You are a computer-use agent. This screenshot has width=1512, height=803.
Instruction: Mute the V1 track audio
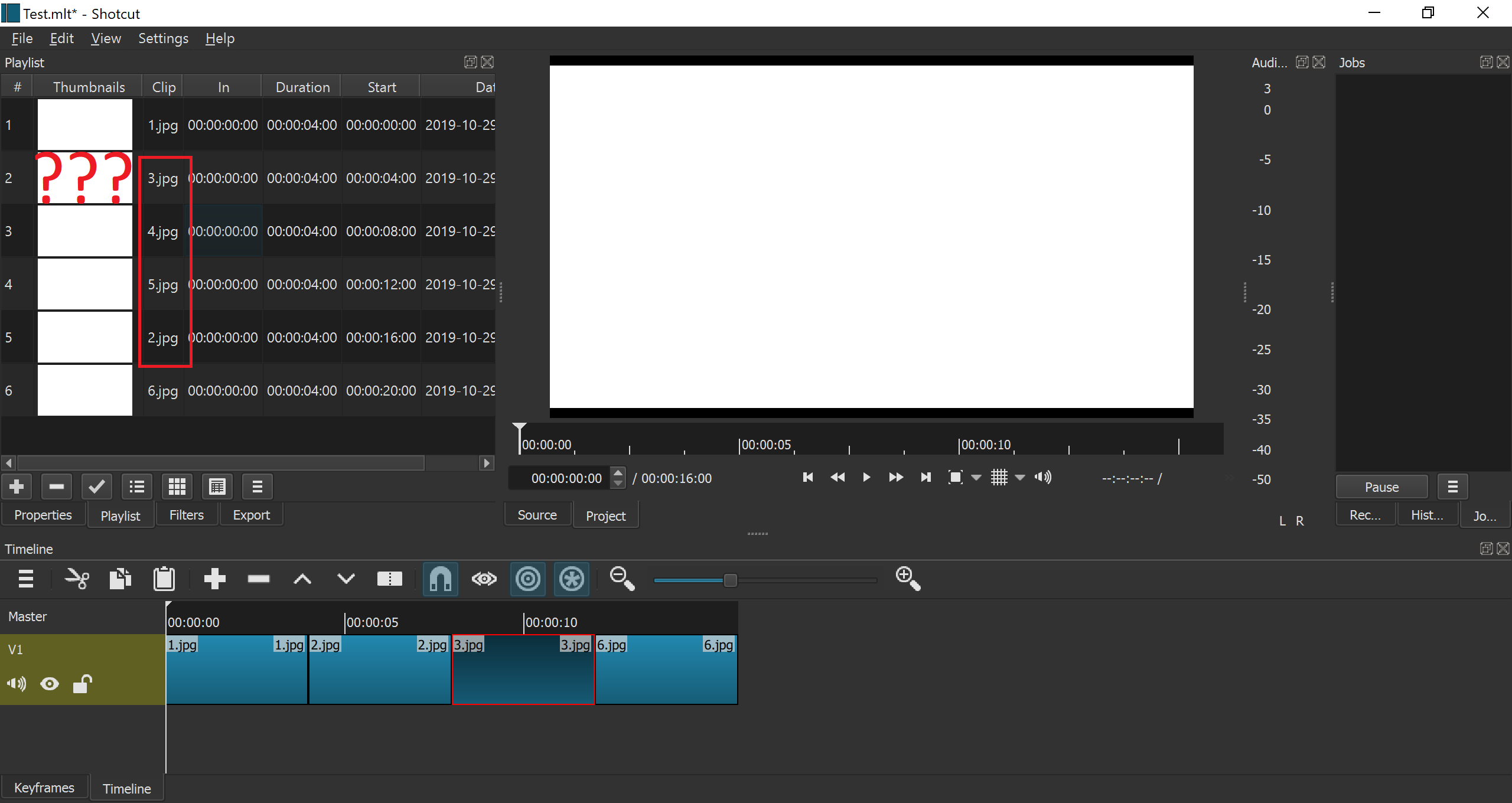pos(17,684)
